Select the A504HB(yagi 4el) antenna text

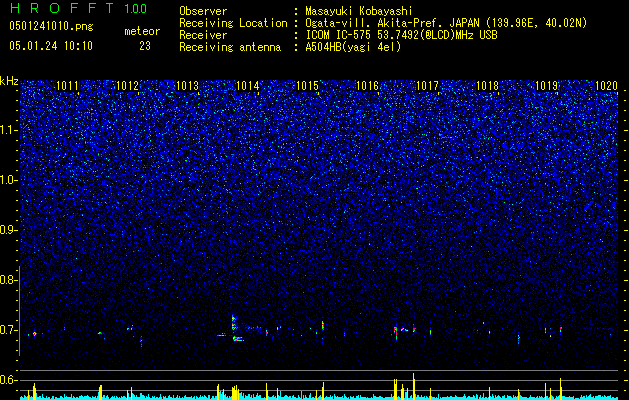click(x=353, y=47)
